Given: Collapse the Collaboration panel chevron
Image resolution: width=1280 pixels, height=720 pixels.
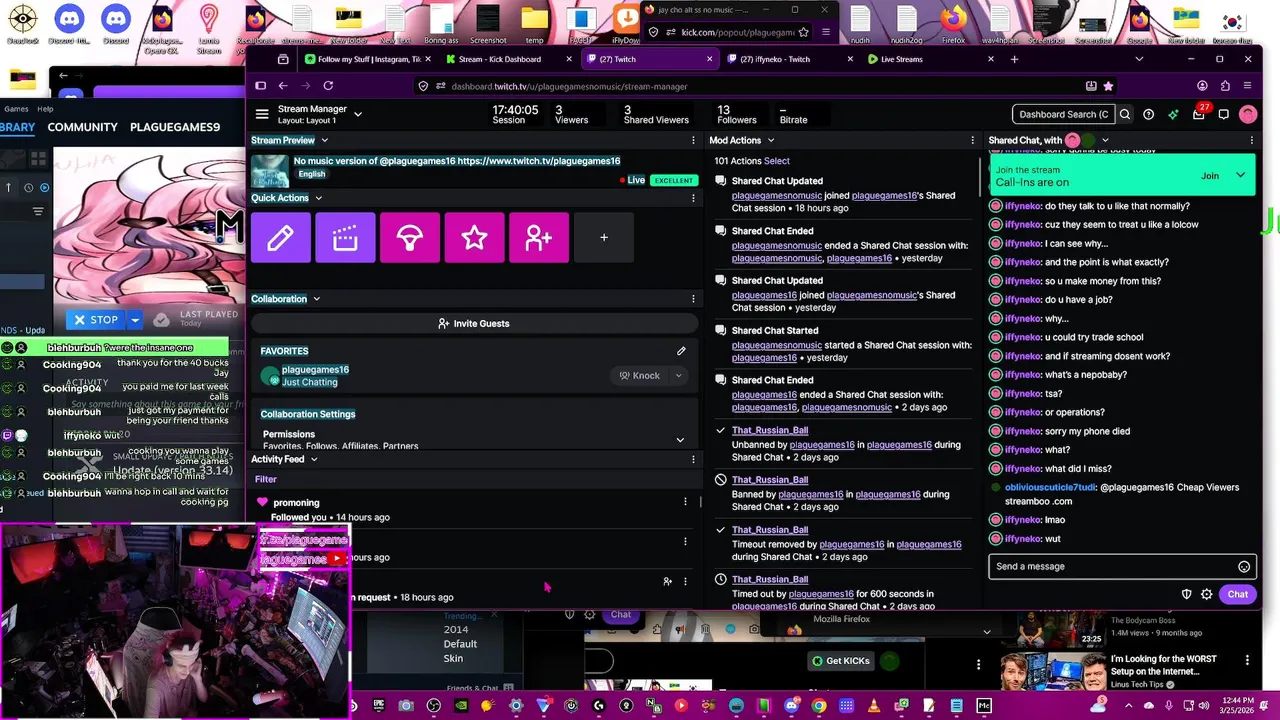Looking at the screenshot, I should 316,299.
